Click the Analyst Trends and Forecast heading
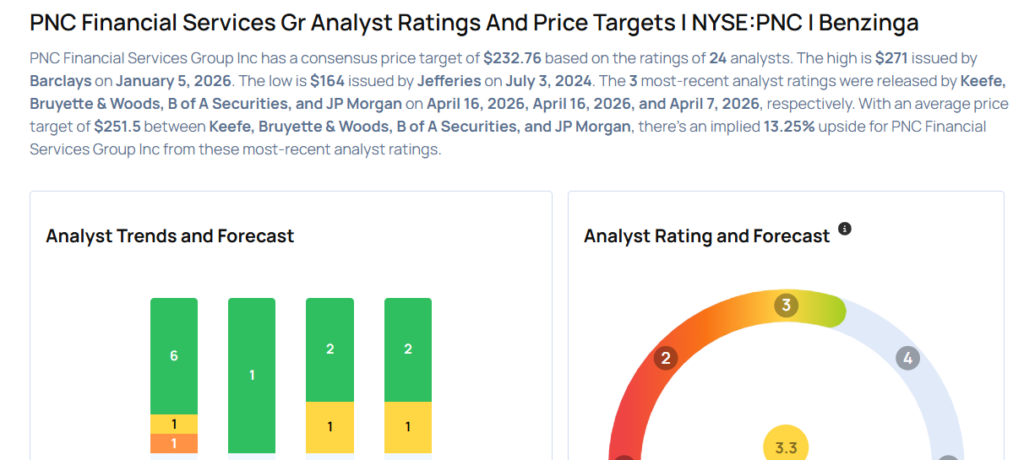 [170, 236]
